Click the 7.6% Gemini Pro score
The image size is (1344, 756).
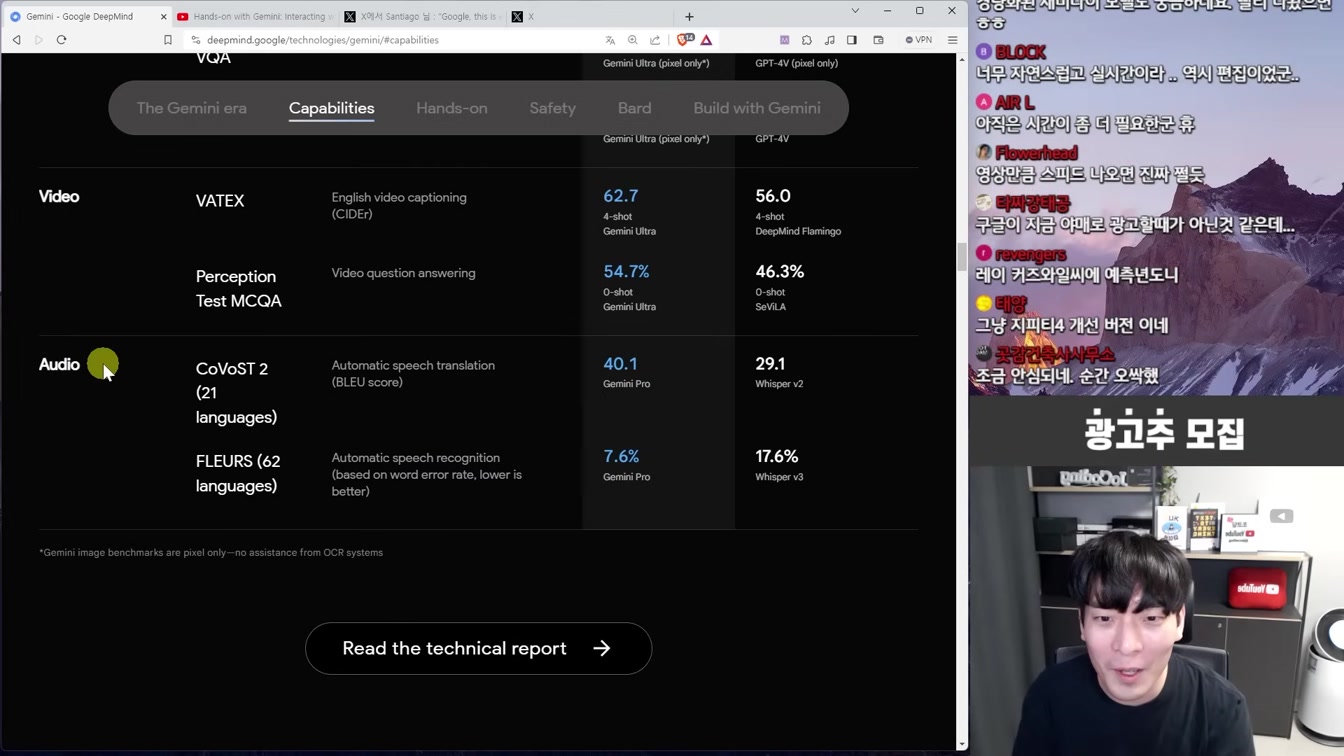[x=621, y=456]
